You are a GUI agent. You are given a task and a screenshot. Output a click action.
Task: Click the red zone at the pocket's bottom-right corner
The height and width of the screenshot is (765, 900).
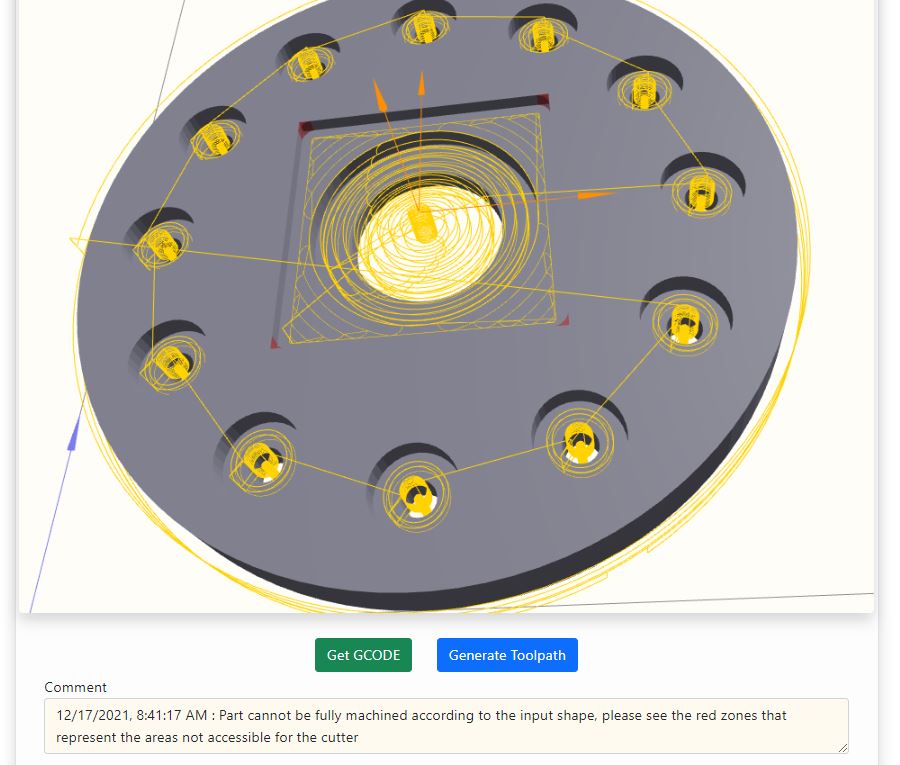564,321
